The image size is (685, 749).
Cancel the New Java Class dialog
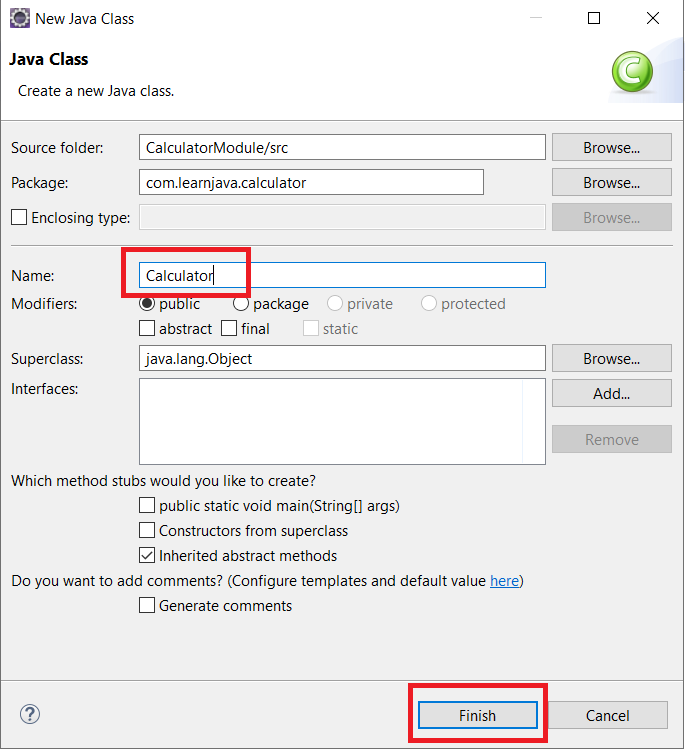(607, 715)
